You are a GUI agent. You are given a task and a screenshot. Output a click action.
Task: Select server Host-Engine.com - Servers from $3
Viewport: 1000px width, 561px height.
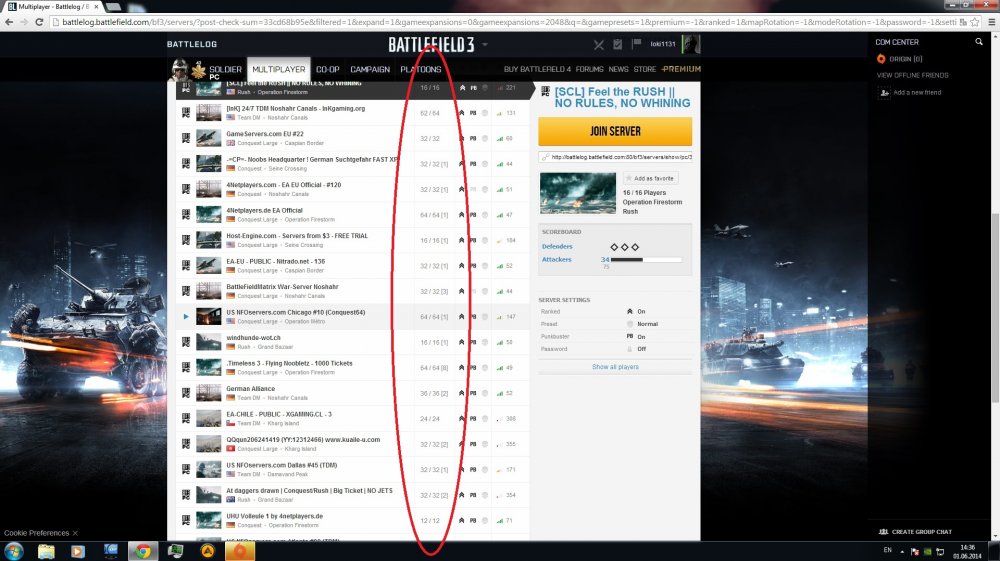[x=355, y=240]
